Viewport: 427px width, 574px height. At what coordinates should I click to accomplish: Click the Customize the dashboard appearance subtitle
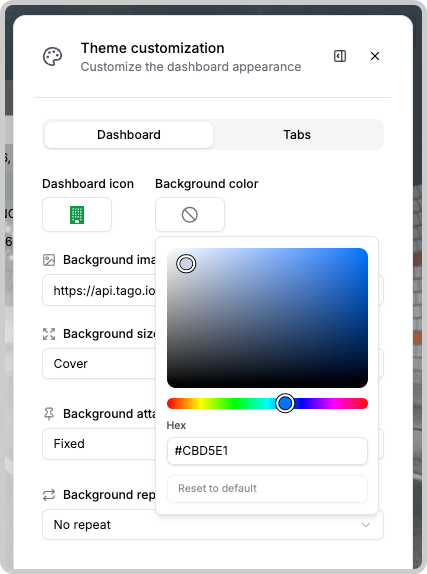pyautogui.click(x=191, y=67)
